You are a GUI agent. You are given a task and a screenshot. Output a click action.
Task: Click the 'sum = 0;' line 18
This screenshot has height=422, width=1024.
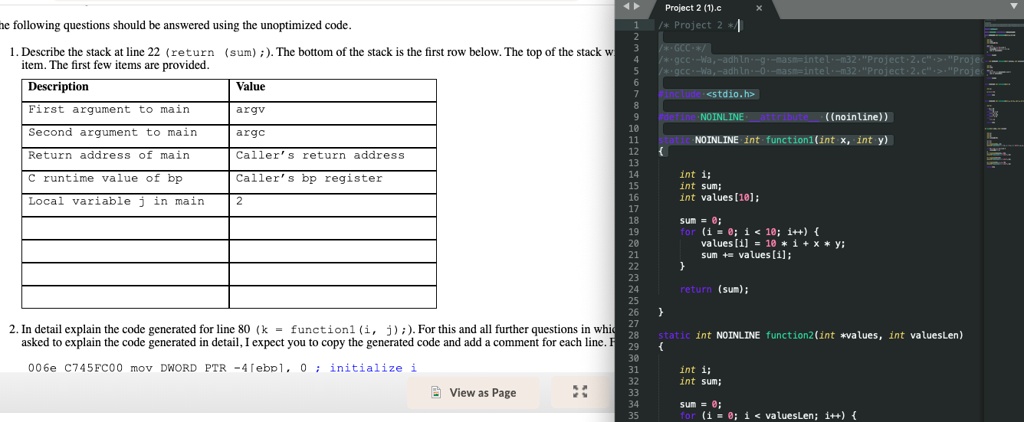coord(700,220)
